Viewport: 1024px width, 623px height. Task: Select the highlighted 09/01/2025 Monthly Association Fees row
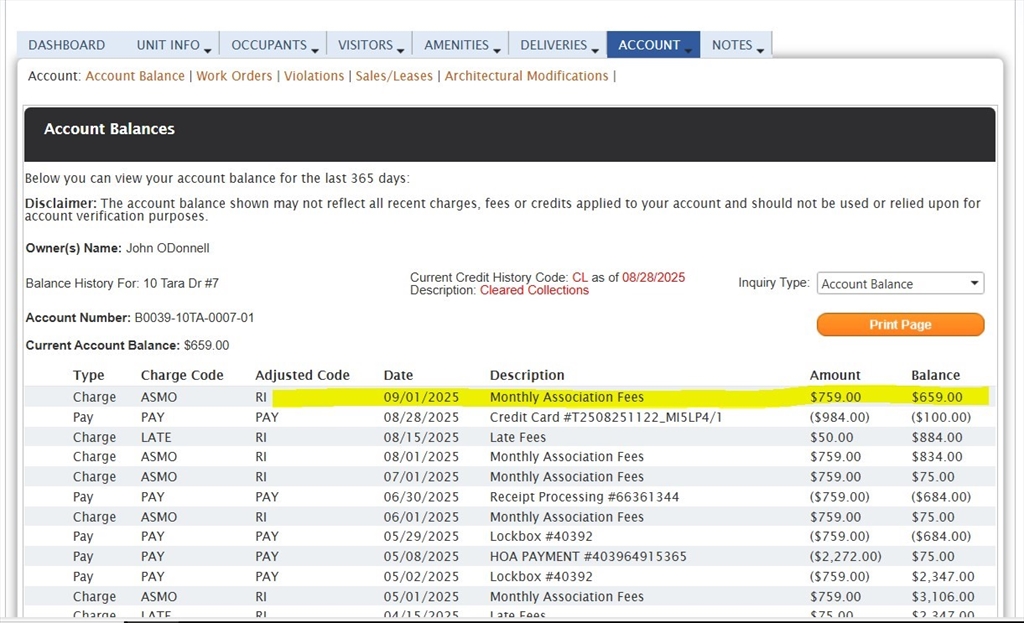tap(566, 397)
